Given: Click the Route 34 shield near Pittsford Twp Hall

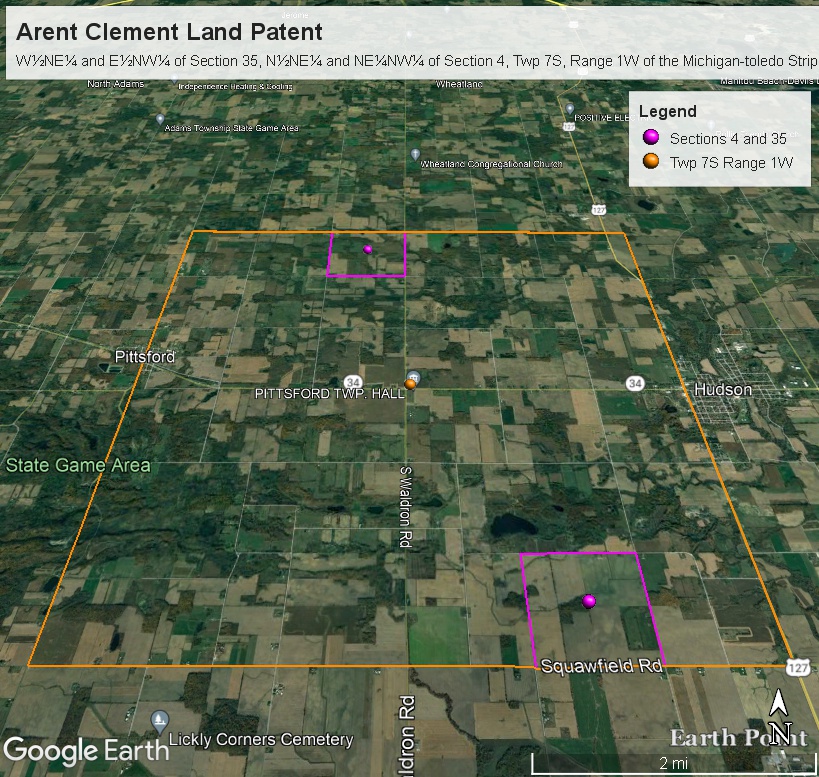Looking at the screenshot, I should 352,382.
